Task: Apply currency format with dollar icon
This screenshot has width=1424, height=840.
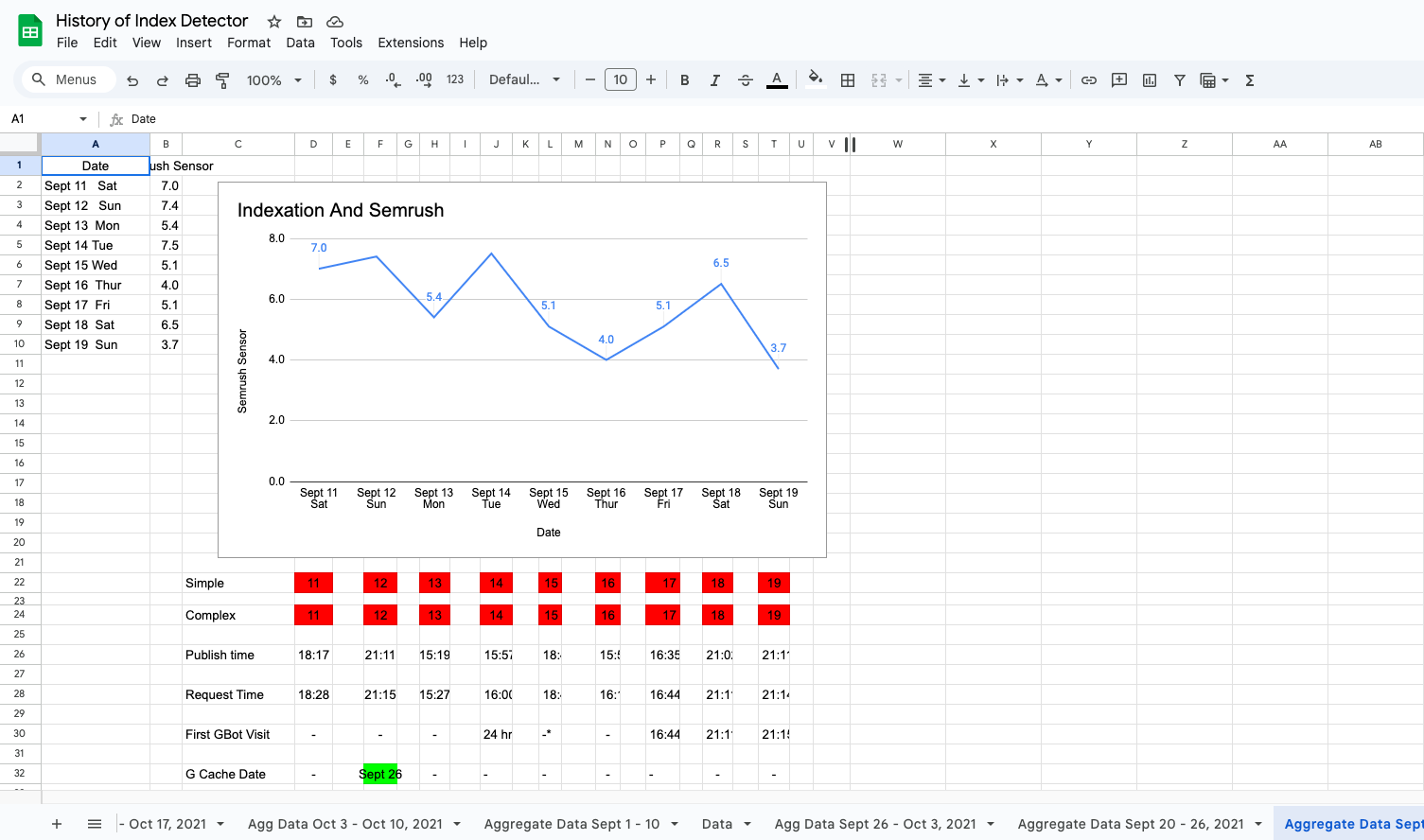Action: point(333,80)
